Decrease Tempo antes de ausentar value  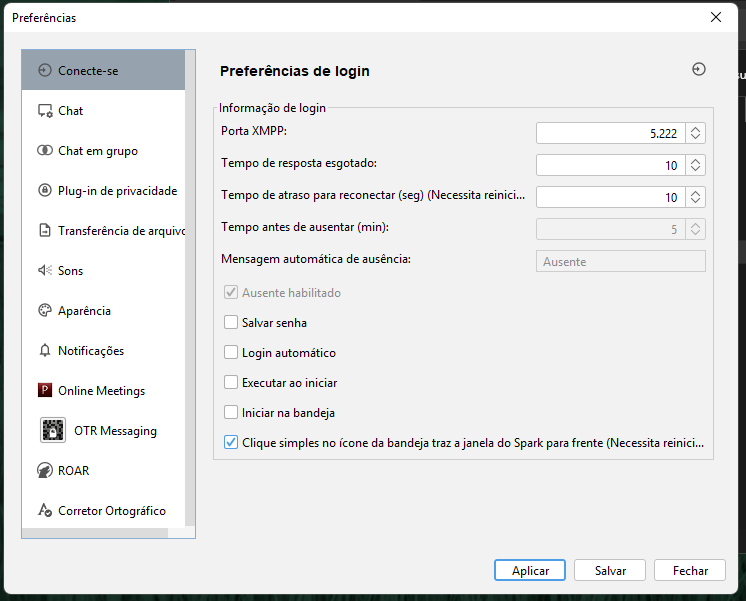(695, 234)
